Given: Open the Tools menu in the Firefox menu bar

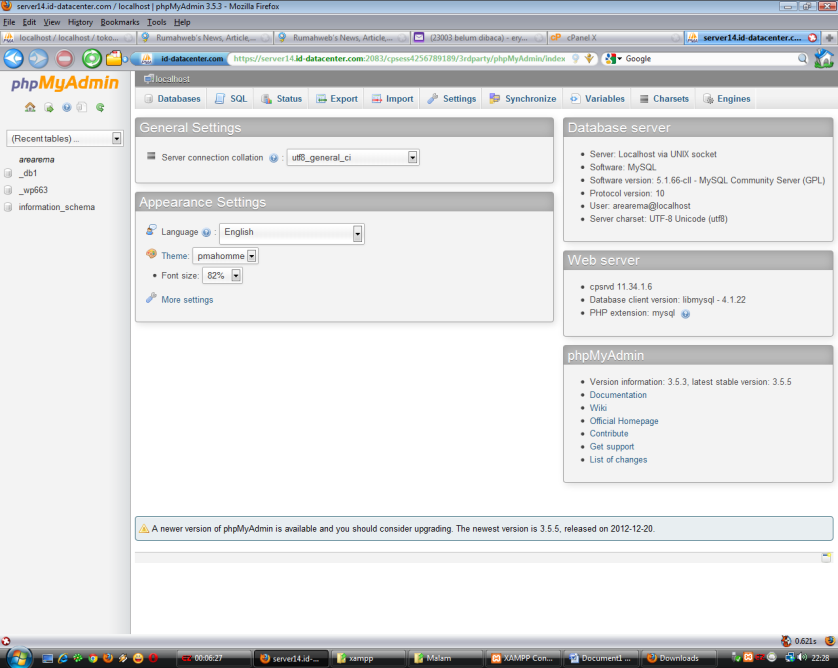Looking at the screenshot, I should (157, 22).
